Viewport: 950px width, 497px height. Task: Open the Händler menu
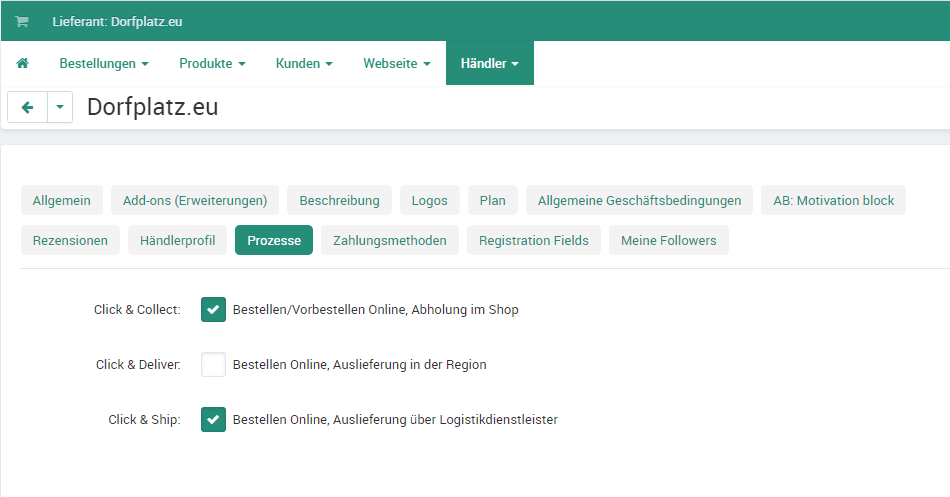(x=490, y=64)
